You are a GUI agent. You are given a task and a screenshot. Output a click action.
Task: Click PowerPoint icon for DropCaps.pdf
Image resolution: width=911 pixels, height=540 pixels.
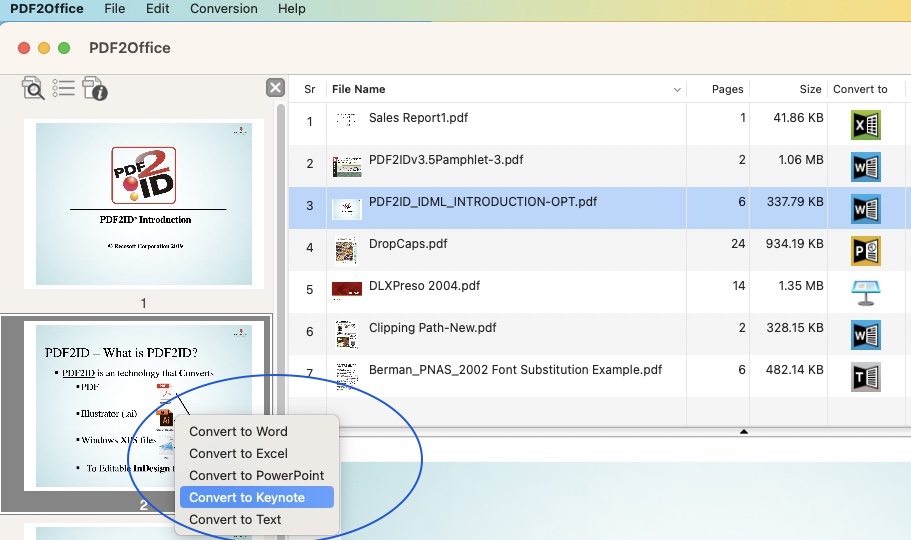pyautogui.click(x=864, y=250)
